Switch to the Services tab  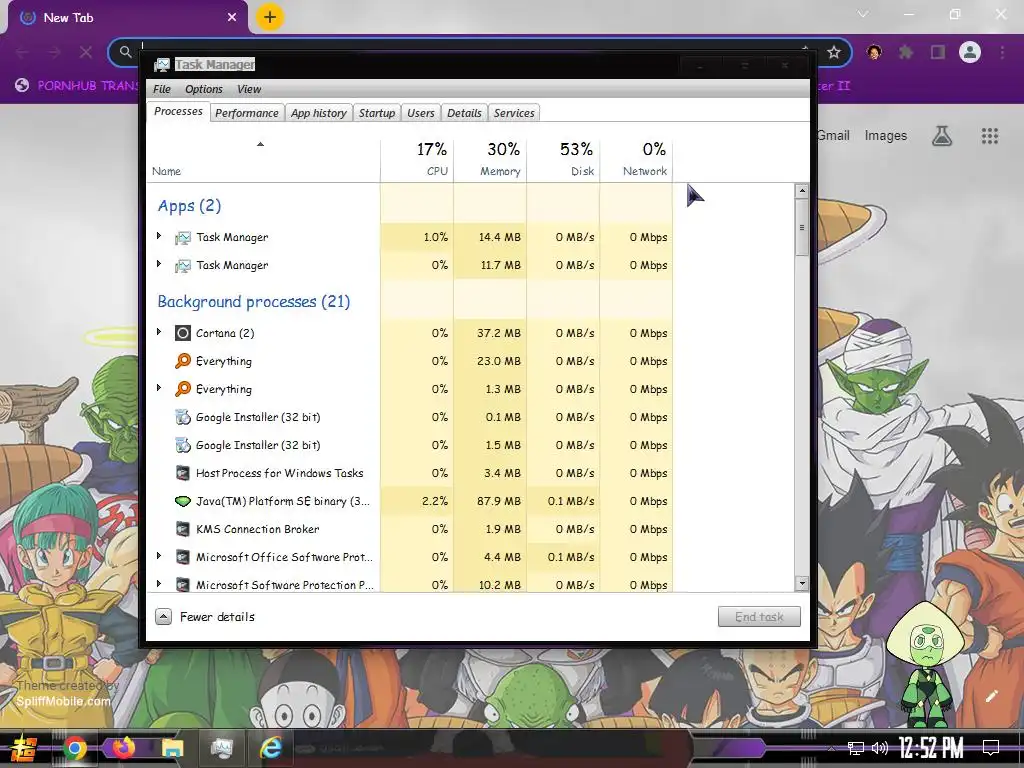514,113
